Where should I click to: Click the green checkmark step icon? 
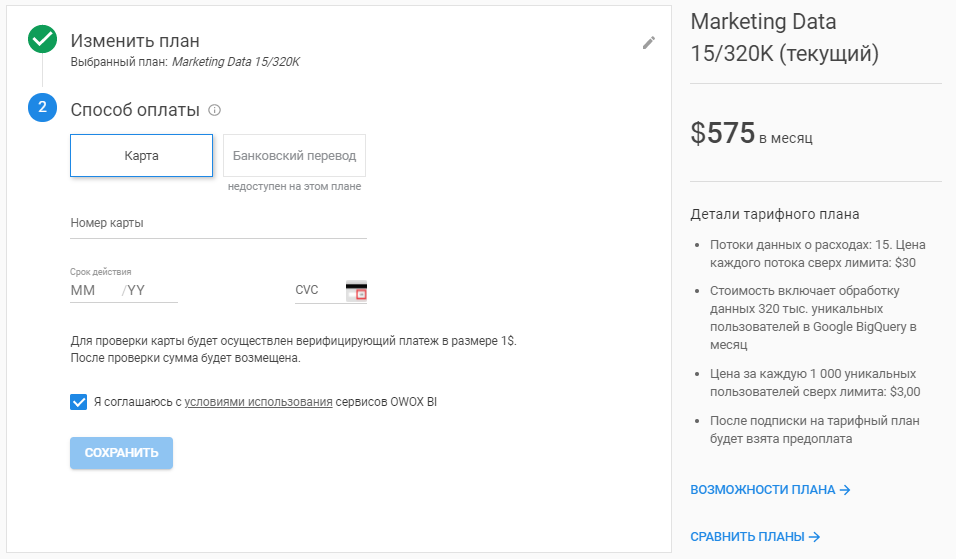43,39
